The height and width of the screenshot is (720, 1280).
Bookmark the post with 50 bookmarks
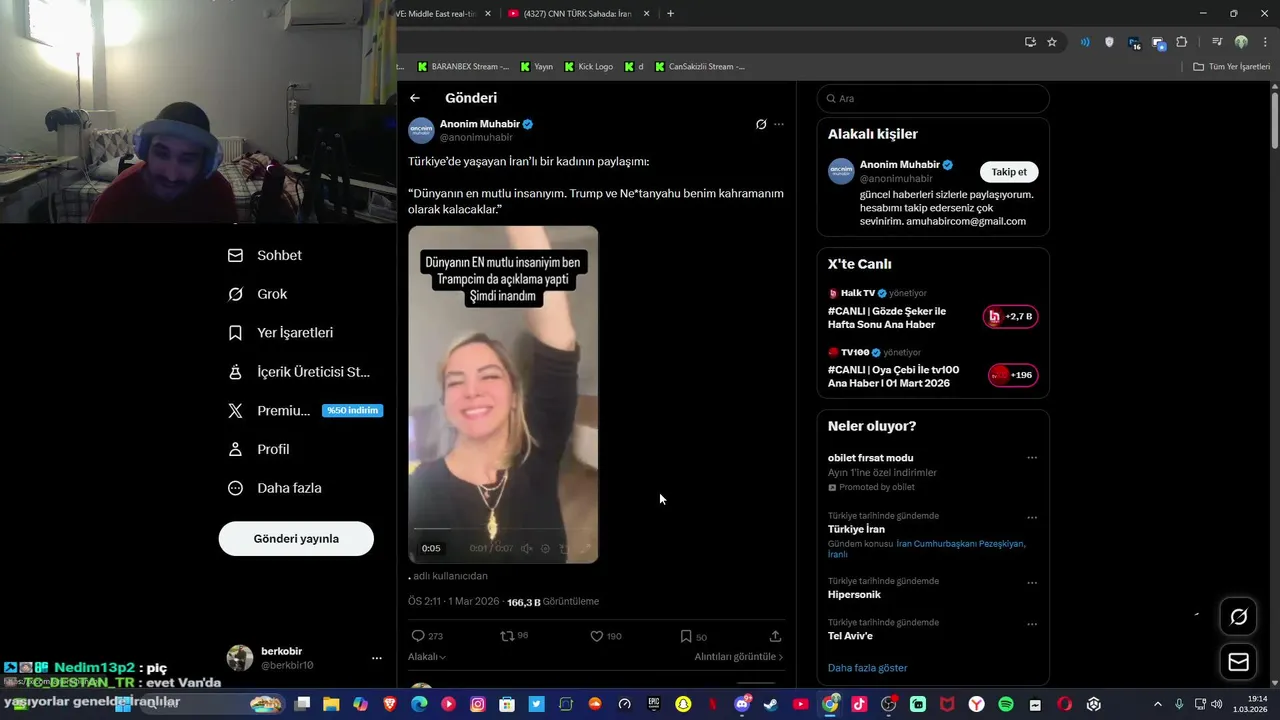coord(686,636)
